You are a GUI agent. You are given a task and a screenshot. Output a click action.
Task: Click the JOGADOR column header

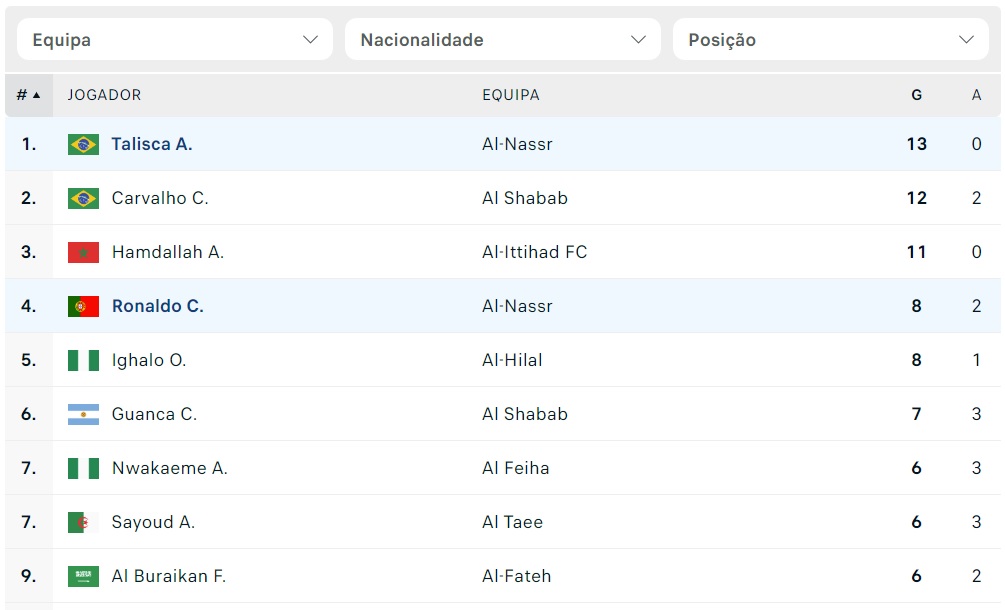point(104,95)
